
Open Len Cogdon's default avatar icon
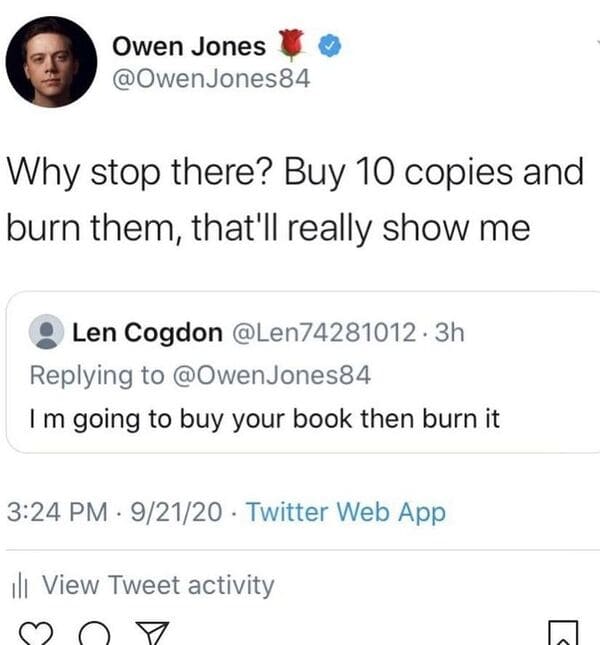point(46,332)
